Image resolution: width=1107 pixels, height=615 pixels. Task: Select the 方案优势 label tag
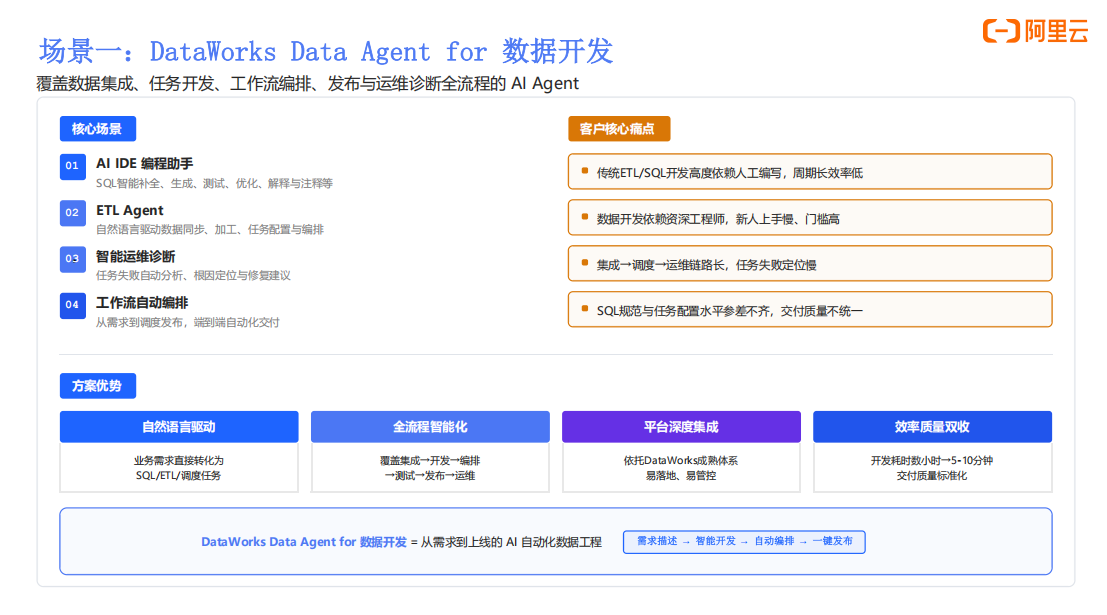pos(97,386)
